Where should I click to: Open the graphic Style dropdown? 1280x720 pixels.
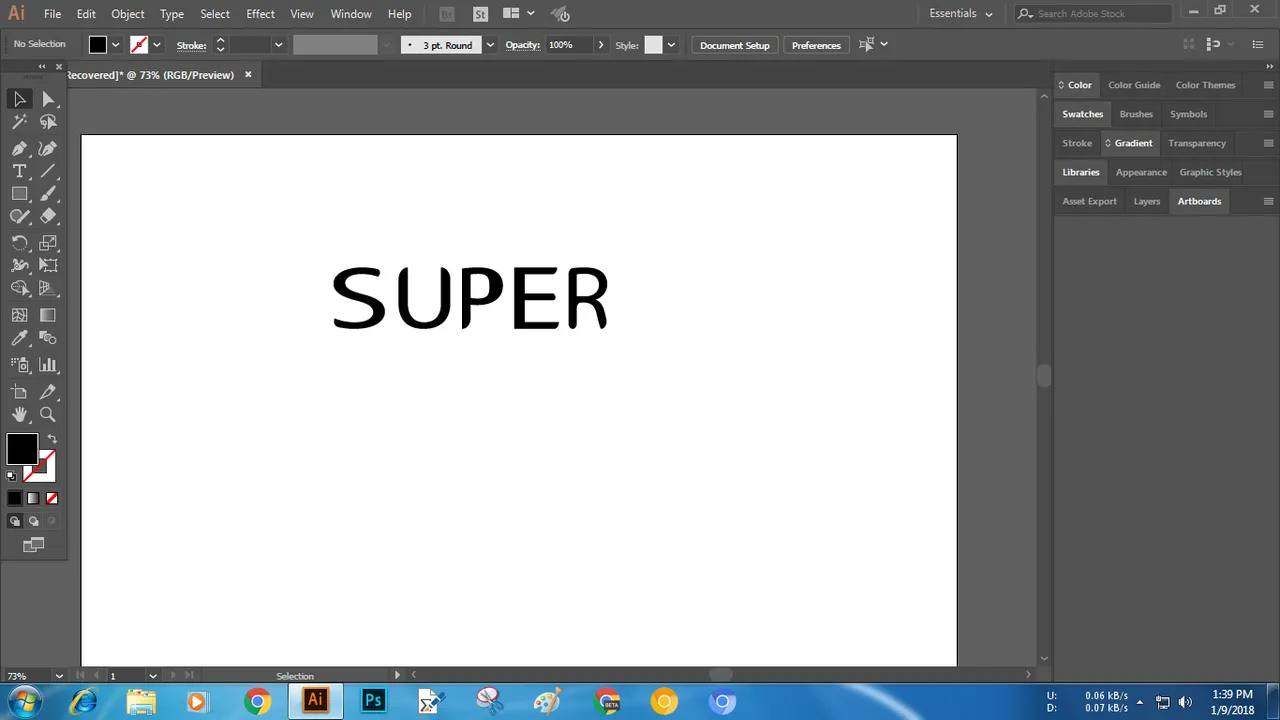(x=671, y=45)
